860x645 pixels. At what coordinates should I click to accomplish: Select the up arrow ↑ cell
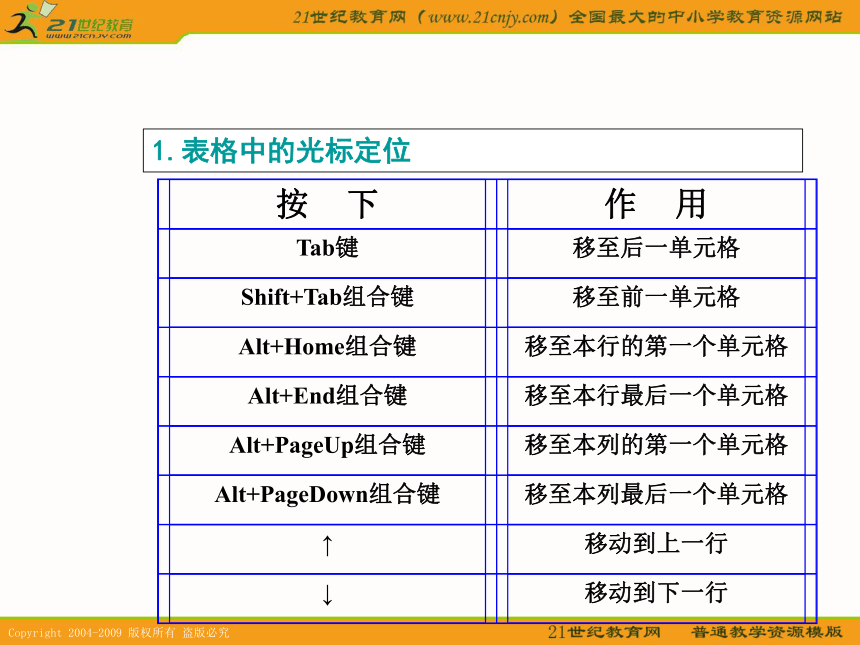[327, 549]
